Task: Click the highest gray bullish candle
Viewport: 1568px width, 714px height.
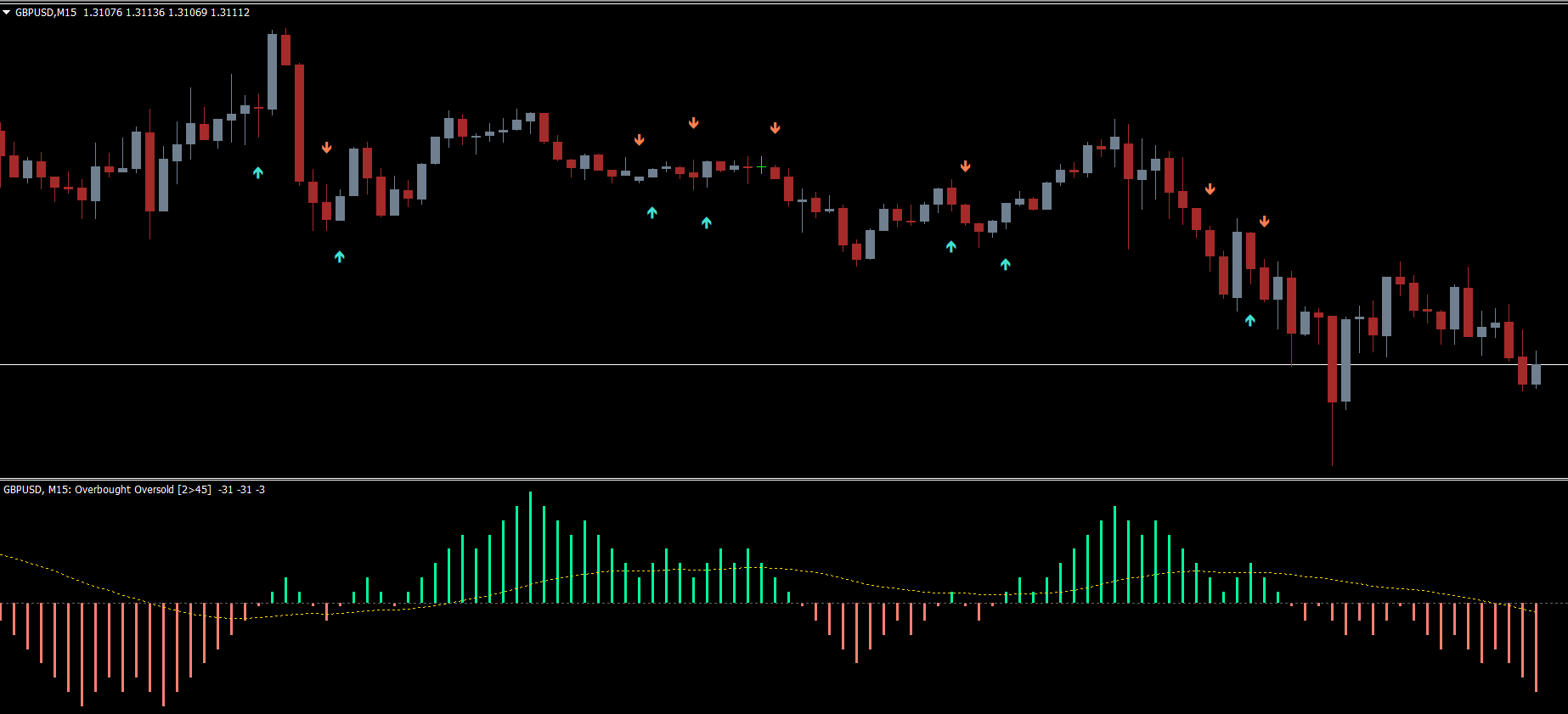Action: (272, 71)
